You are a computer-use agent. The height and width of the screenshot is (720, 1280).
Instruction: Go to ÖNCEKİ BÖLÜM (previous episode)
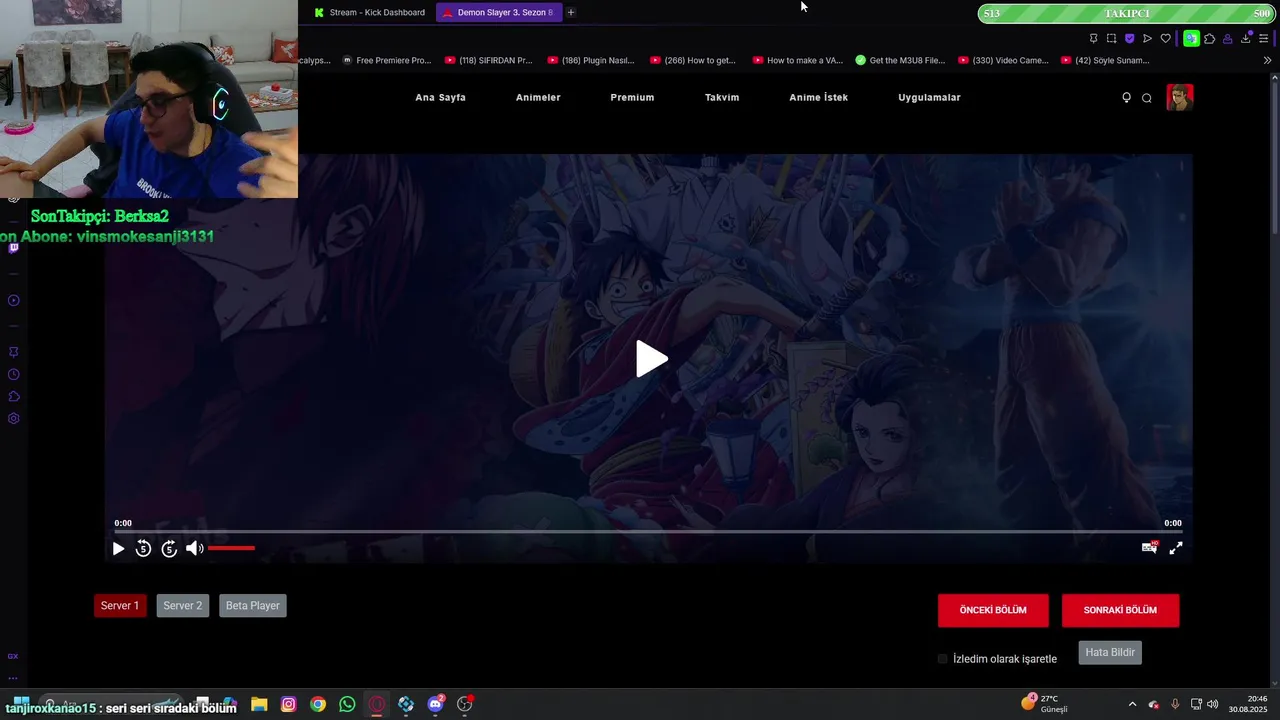(993, 610)
